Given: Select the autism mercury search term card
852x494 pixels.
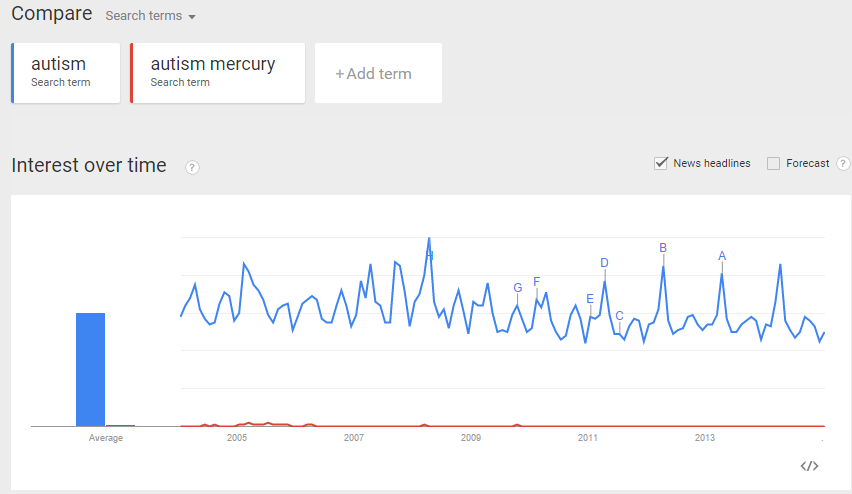Looking at the screenshot, I should coord(217,73).
